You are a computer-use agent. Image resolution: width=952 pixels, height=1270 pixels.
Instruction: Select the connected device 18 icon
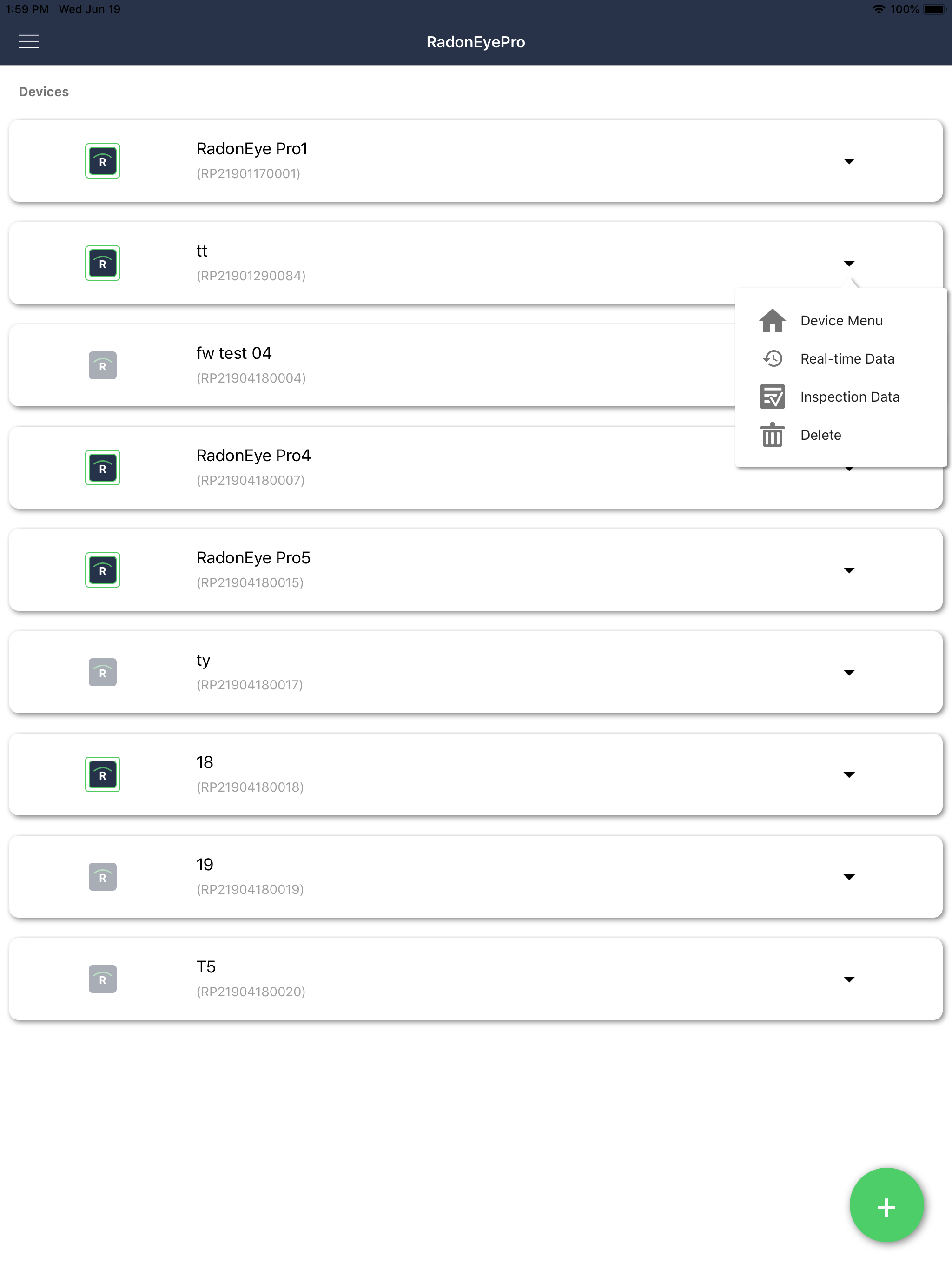pos(102,774)
